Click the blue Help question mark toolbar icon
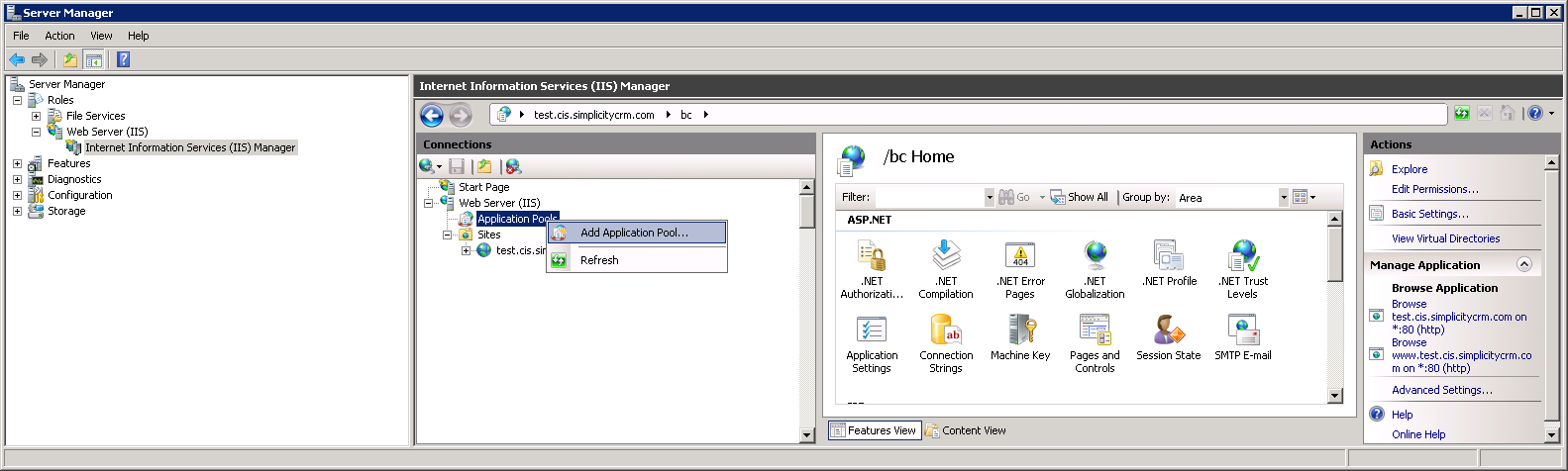This screenshot has height=471, width=1568. (123, 59)
